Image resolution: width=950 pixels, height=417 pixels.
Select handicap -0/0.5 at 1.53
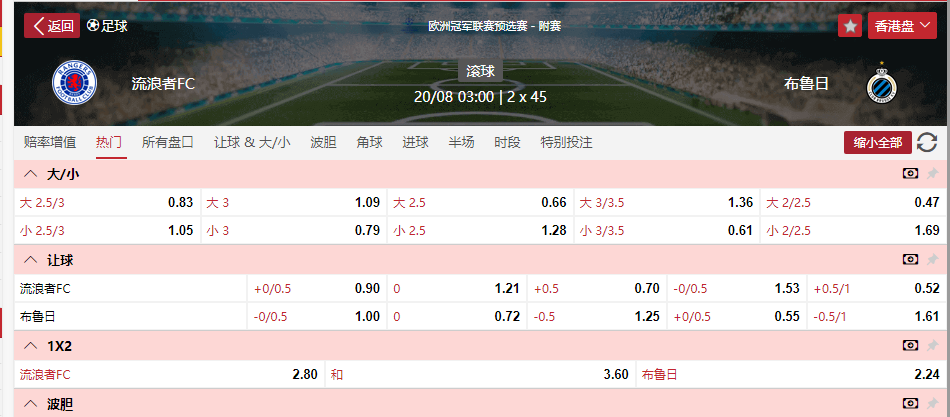(737, 289)
